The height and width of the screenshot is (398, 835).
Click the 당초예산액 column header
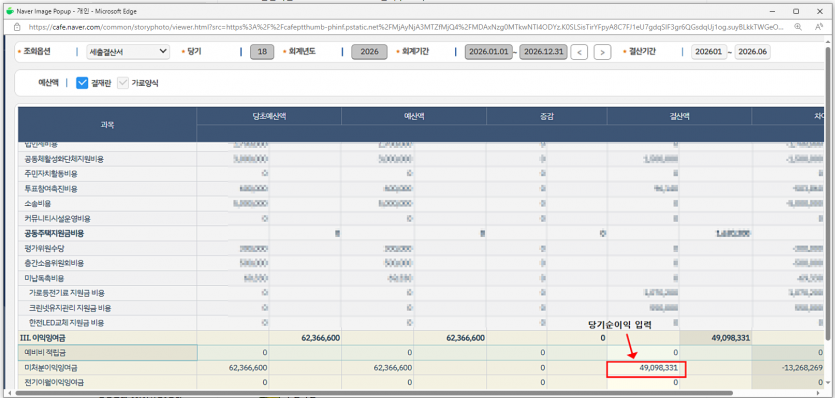[x=269, y=116]
